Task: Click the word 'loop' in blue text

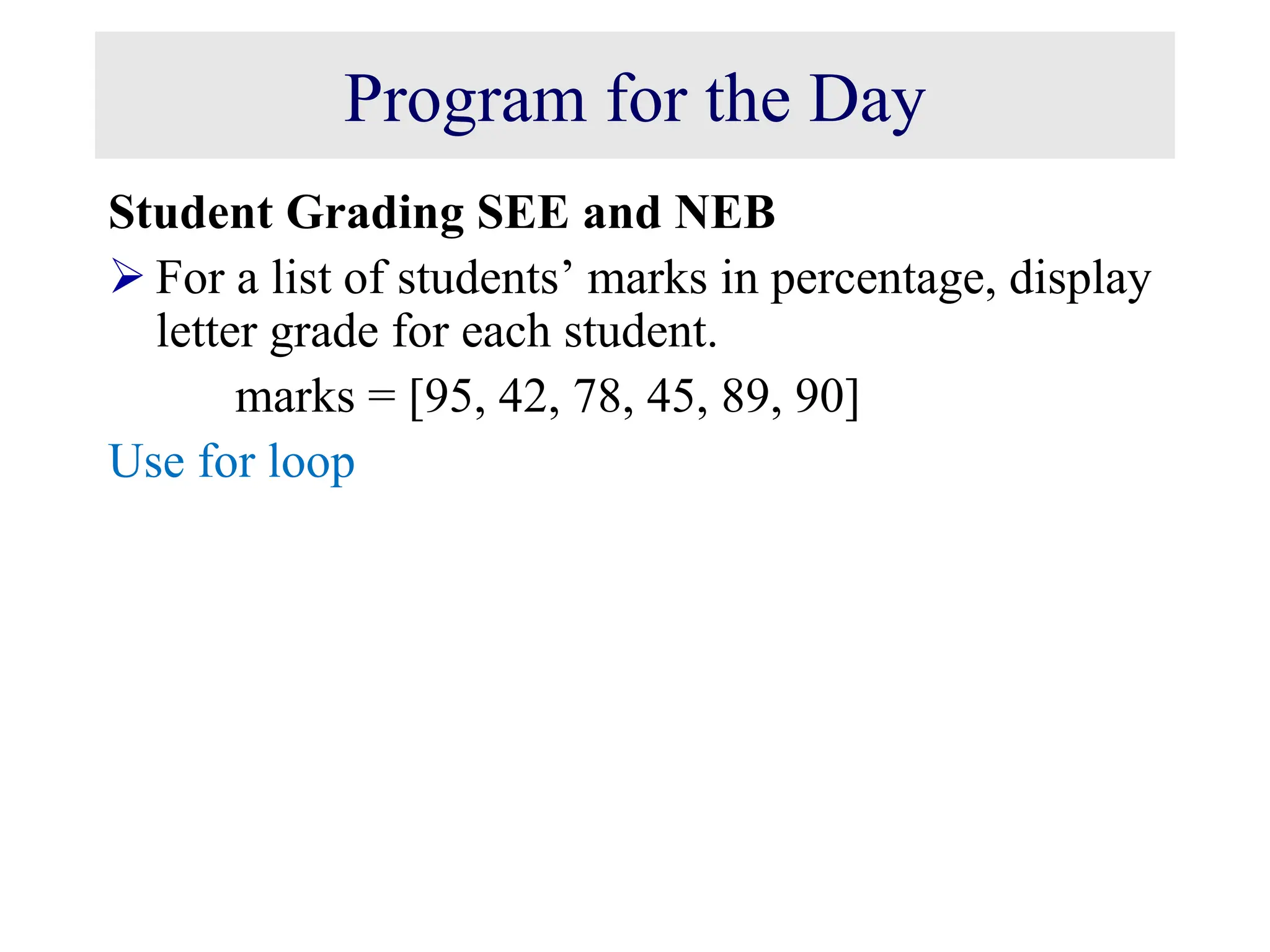Action: coord(311,461)
